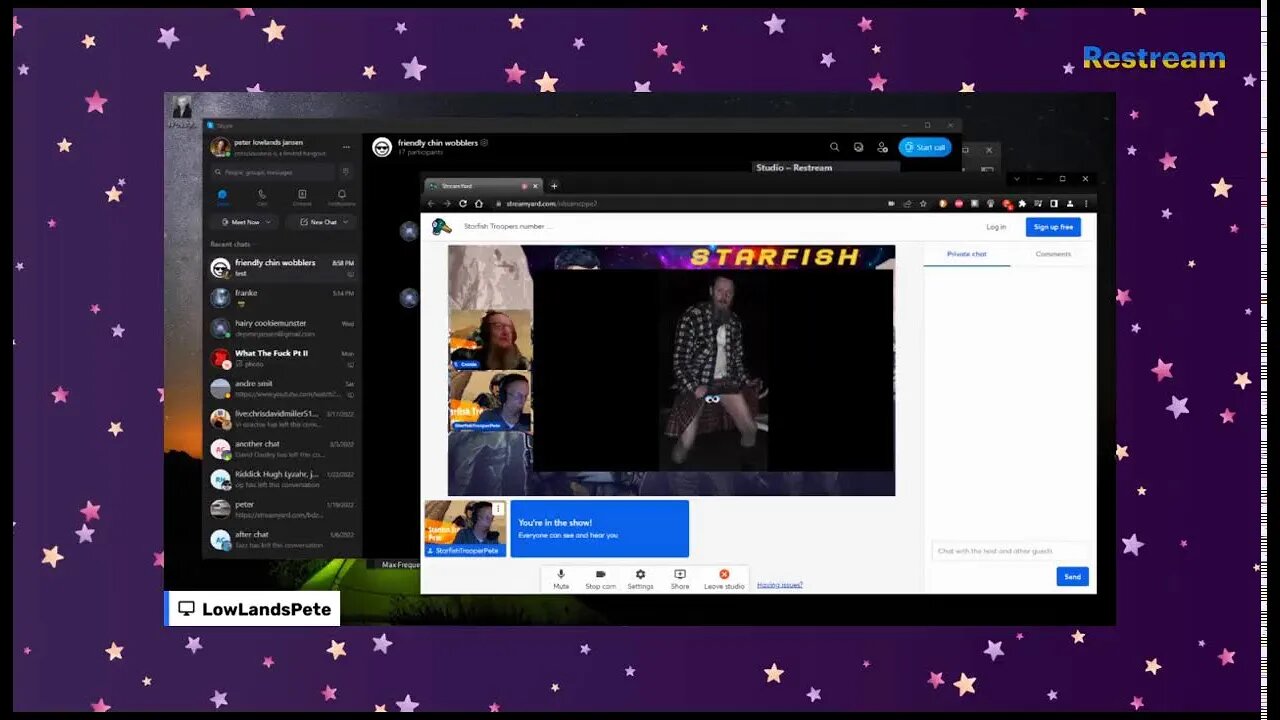Viewport: 1280px width, 720px height.
Task: Switch to Private chat tab
Action: pyautogui.click(x=966, y=254)
